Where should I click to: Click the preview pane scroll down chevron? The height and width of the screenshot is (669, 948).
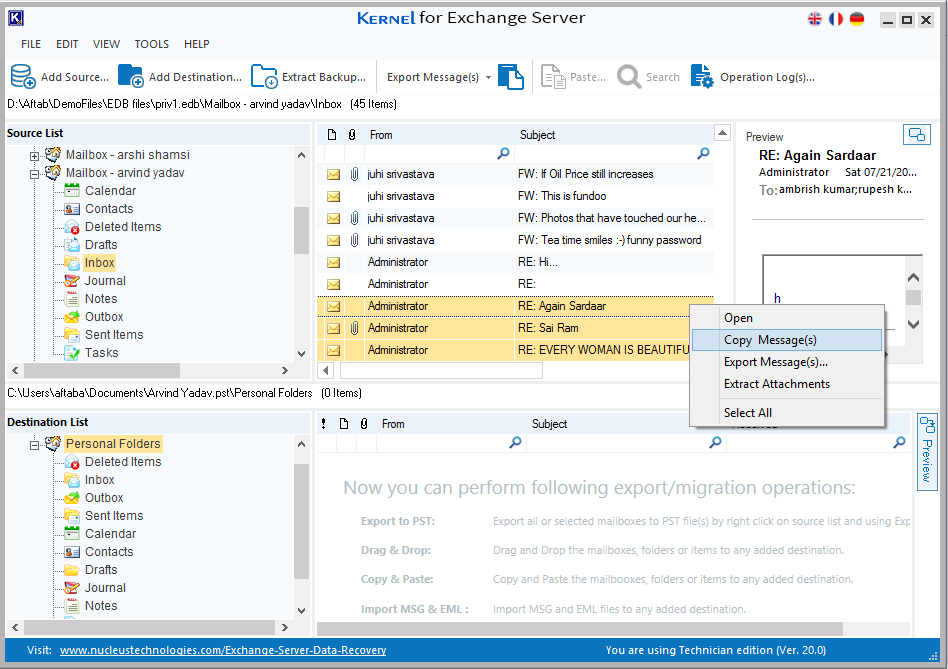point(914,324)
